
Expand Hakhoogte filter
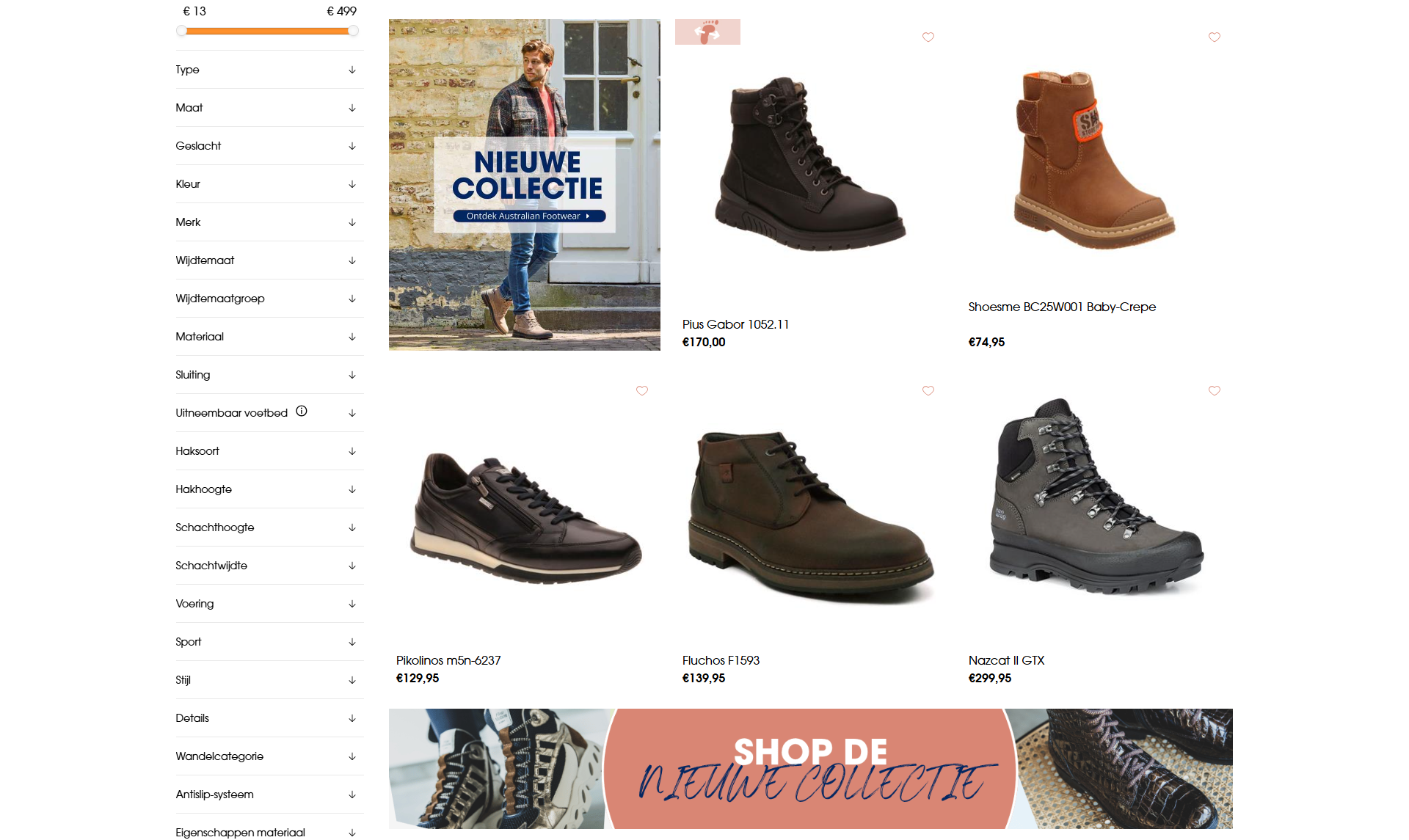coord(269,489)
